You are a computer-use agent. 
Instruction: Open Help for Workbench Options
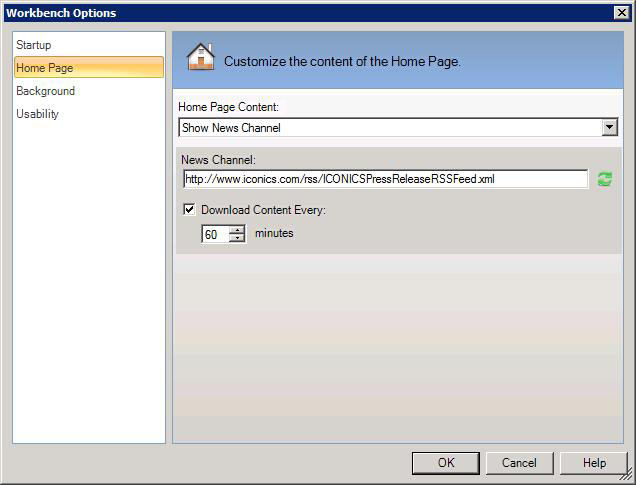tap(594, 463)
